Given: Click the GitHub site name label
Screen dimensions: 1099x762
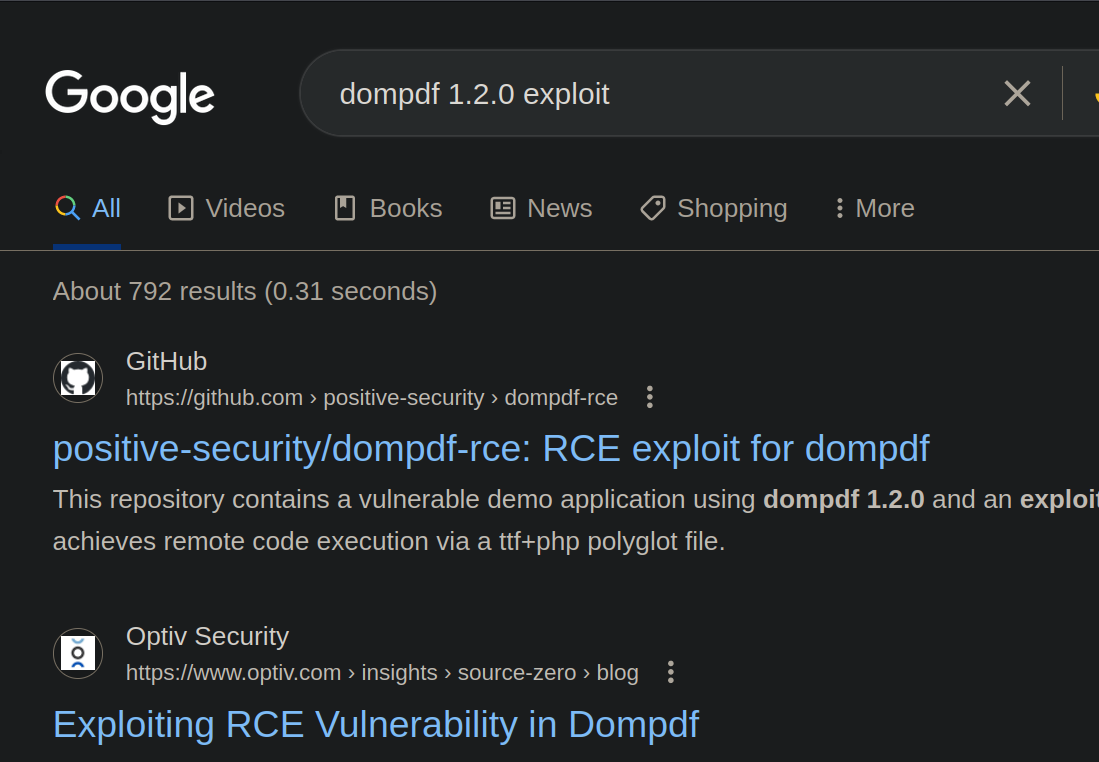Looking at the screenshot, I should [166, 361].
